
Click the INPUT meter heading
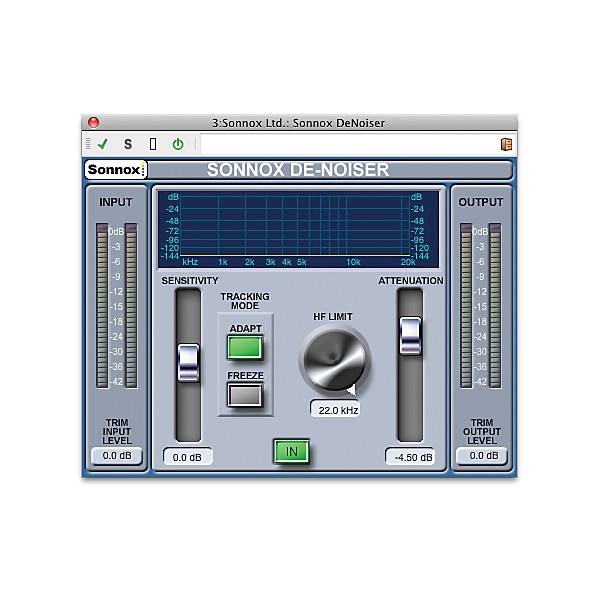click(116, 202)
